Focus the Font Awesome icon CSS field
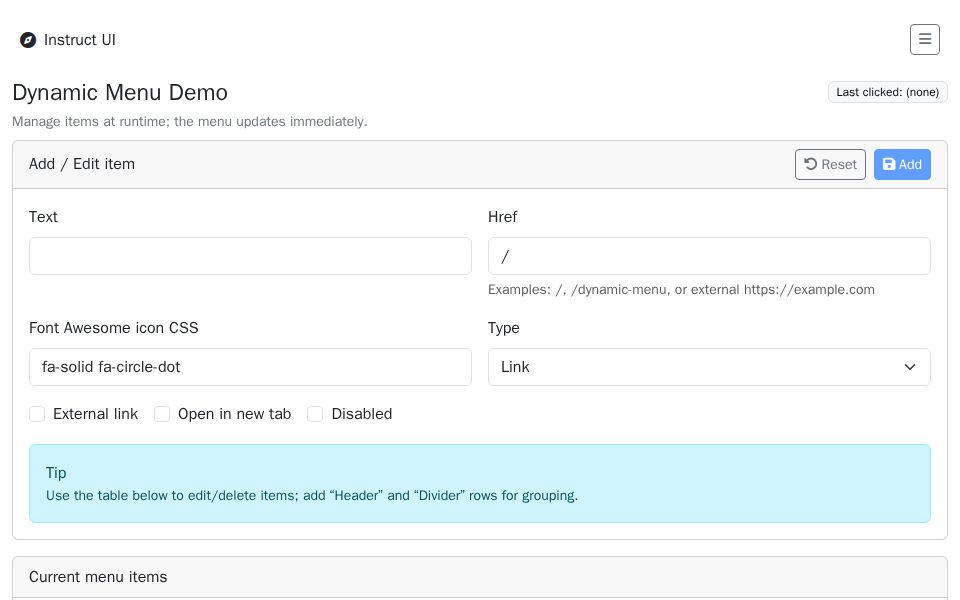This screenshot has height=600, width=960. pyautogui.click(x=250, y=367)
